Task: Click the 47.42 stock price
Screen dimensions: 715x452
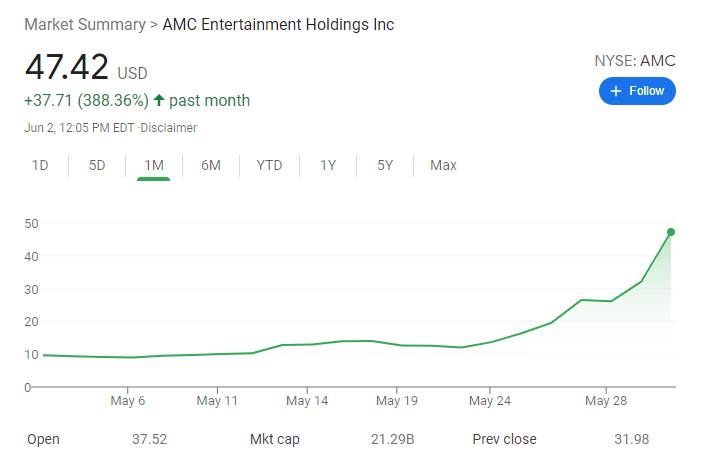Action: pyautogui.click(x=67, y=68)
